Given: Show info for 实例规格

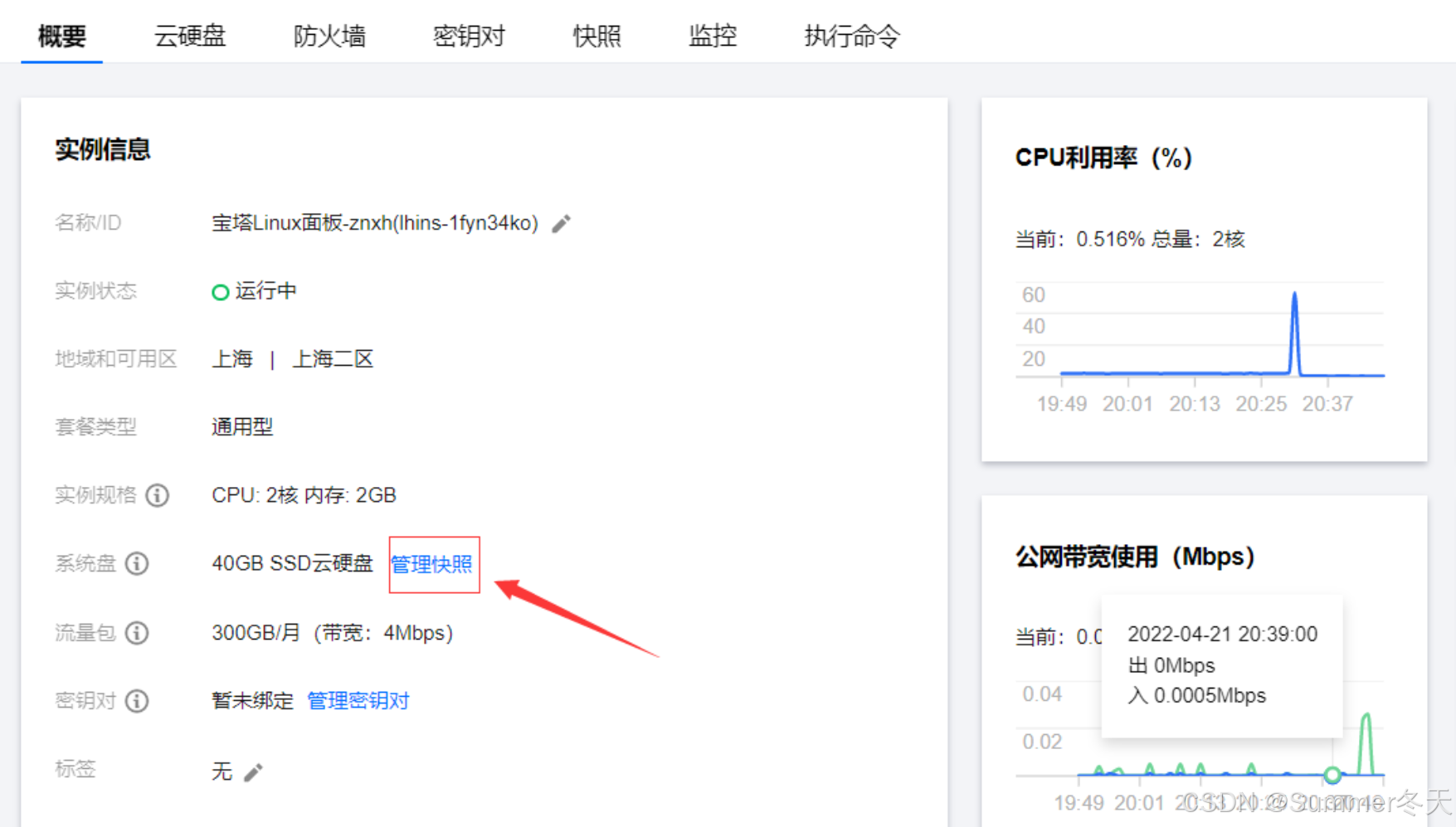Looking at the screenshot, I should tap(158, 495).
